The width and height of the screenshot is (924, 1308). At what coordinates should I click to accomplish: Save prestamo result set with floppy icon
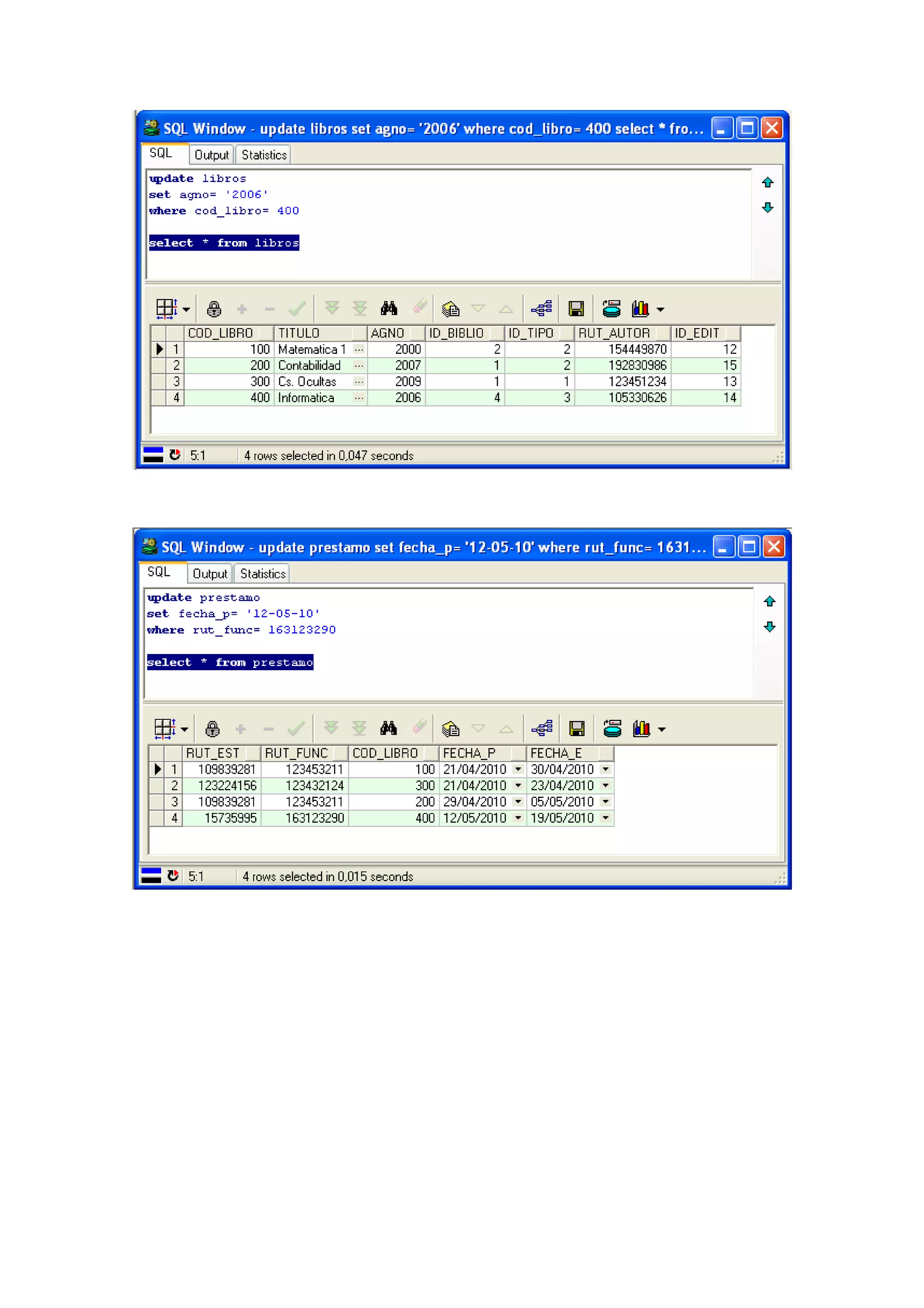click(x=577, y=728)
